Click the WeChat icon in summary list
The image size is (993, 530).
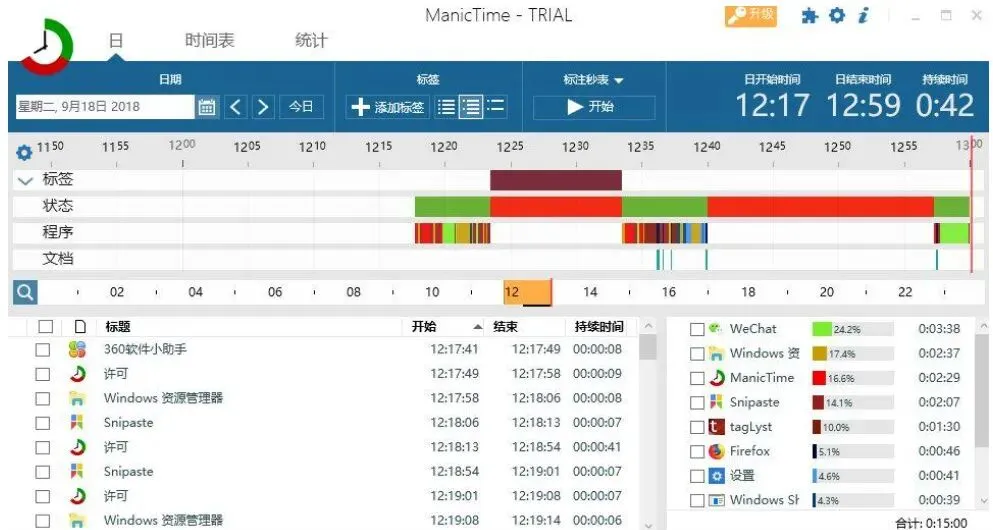pos(716,329)
